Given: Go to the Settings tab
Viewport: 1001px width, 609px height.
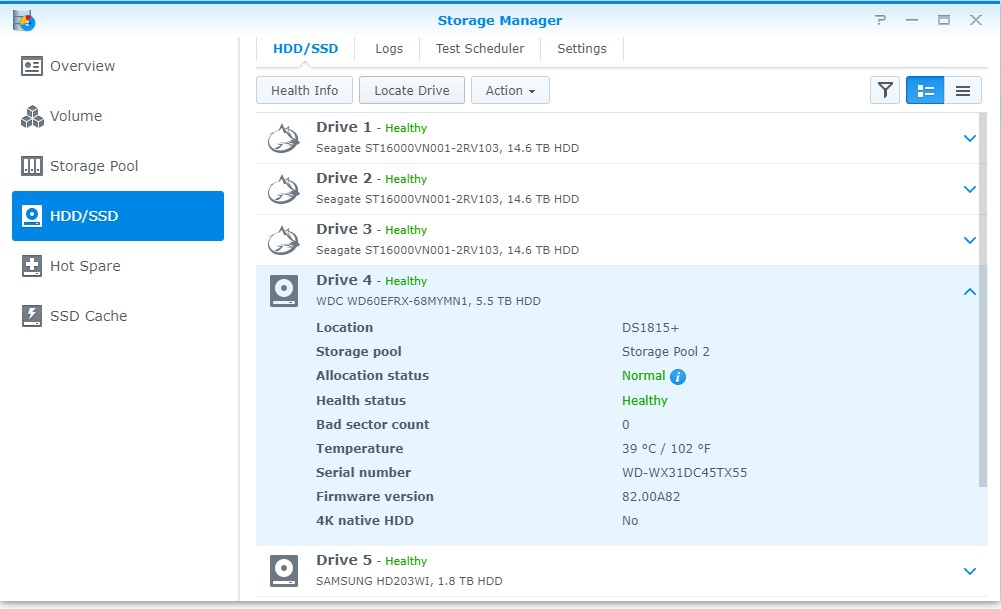Looking at the screenshot, I should (x=582, y=49).
